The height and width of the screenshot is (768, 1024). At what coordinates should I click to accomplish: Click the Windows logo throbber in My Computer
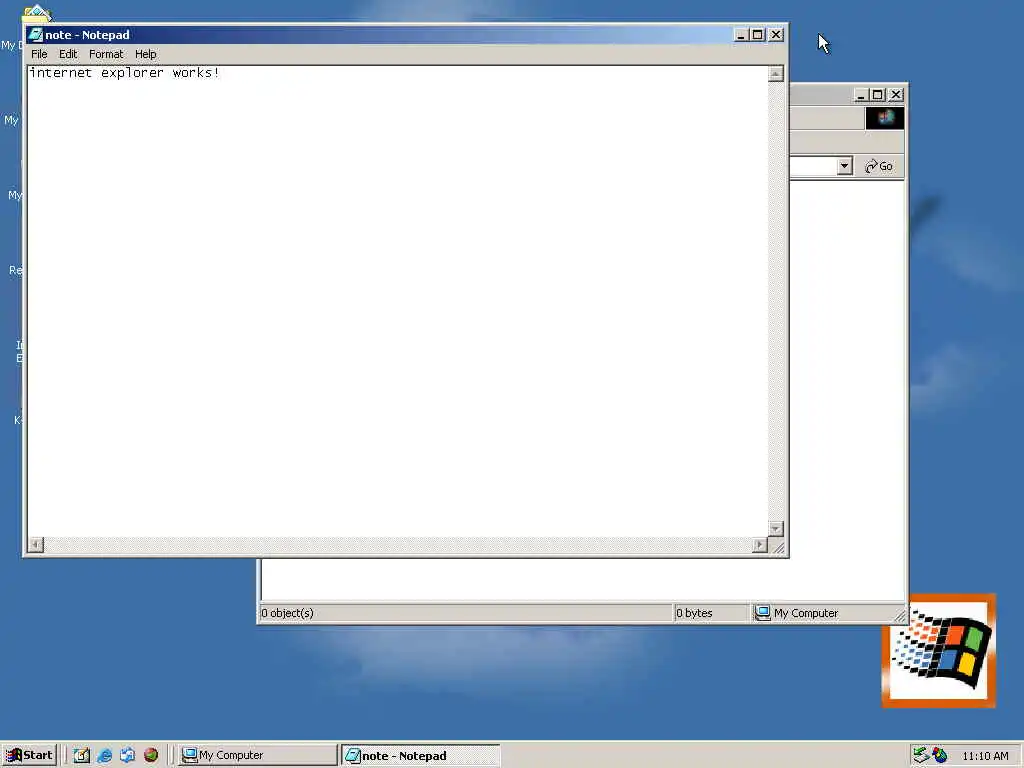(x=885, y=118)
